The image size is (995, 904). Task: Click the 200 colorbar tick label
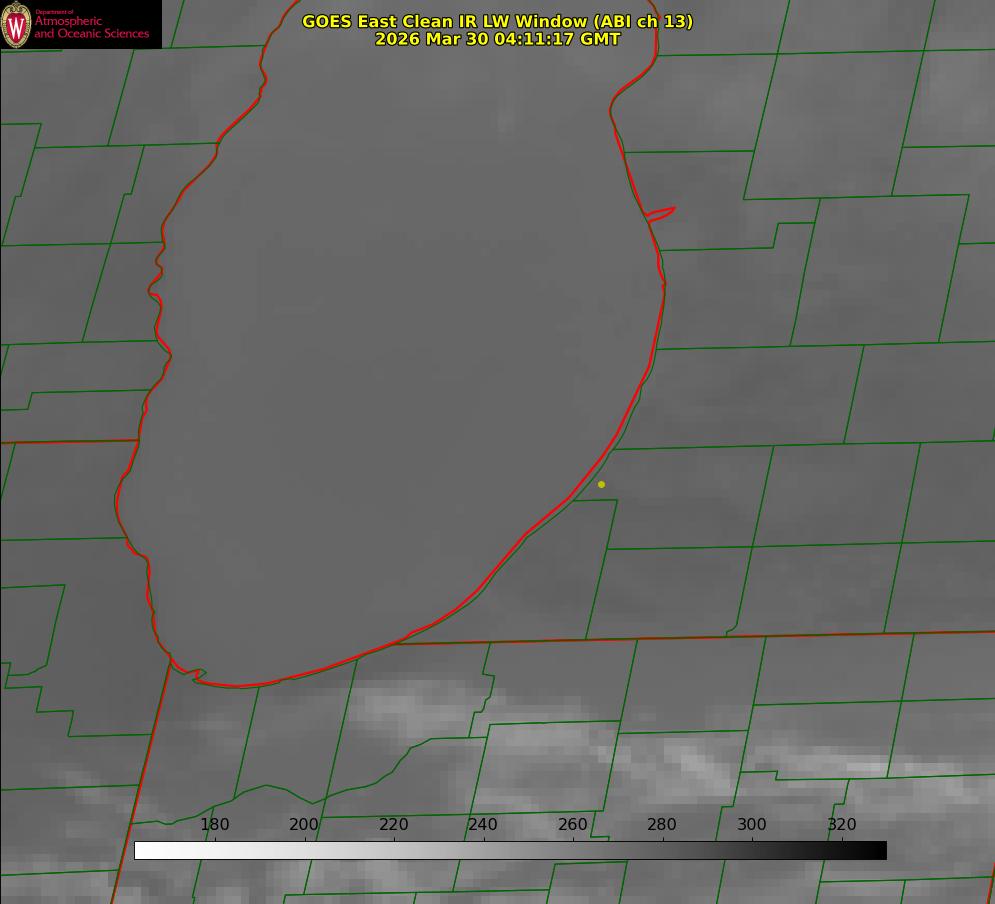tap(304, 825)
